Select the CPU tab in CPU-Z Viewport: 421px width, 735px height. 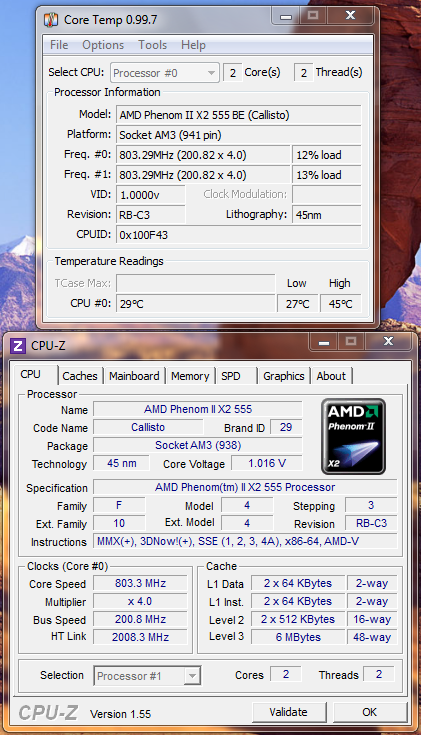coord(31,374)
